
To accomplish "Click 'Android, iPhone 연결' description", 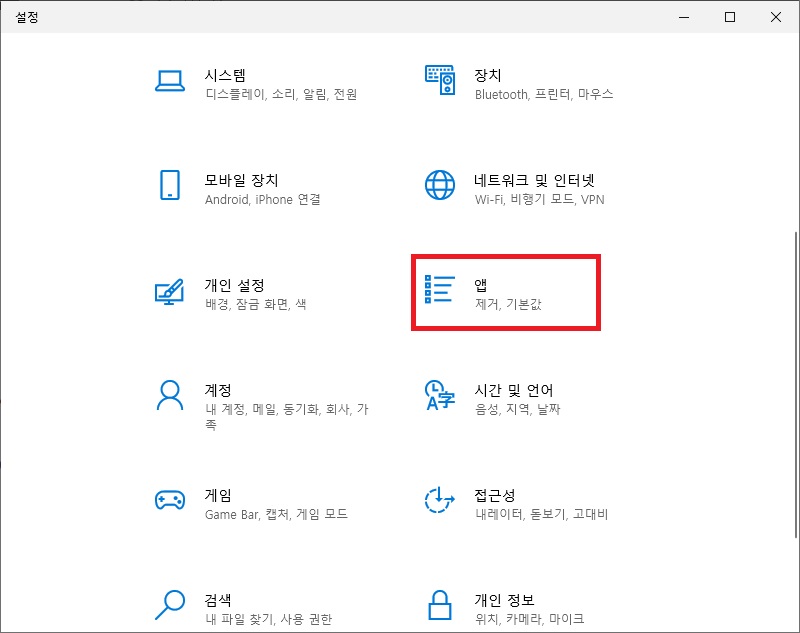I will pyautogui.click(x=263, y=199).
